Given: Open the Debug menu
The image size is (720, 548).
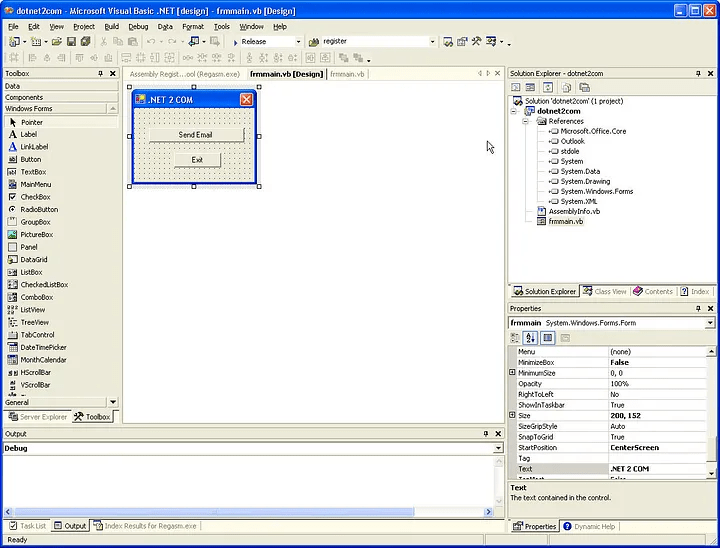Looking at the screenshot, I should (x=138, y=27).
